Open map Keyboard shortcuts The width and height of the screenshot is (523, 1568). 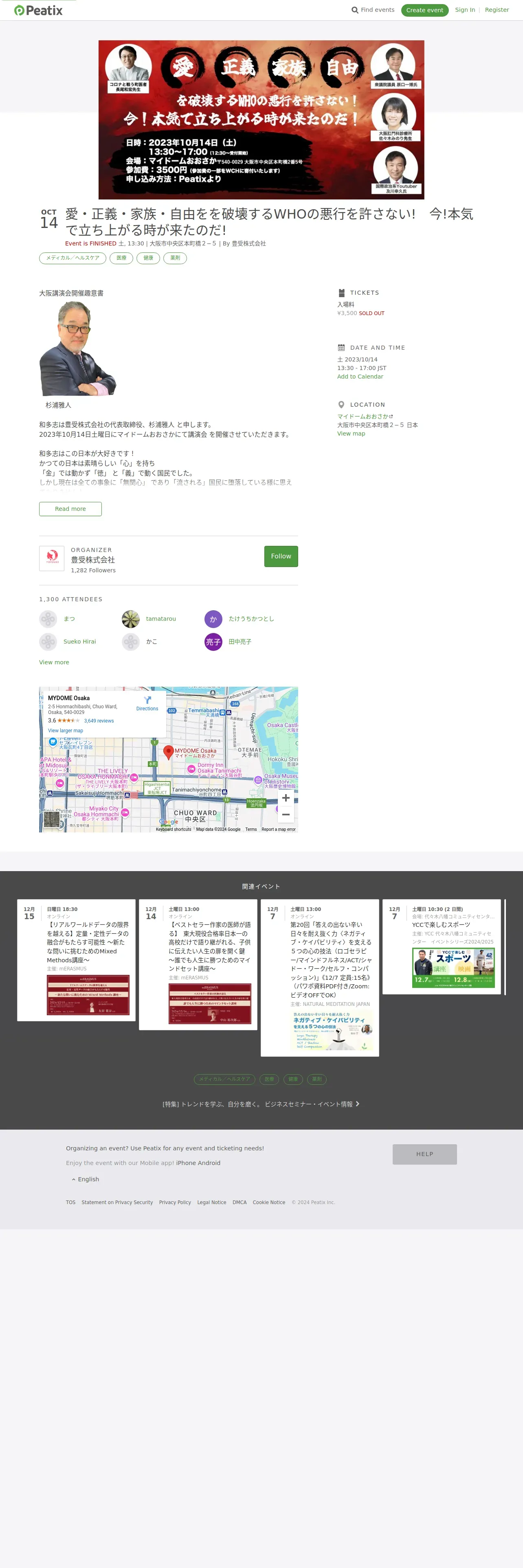click(174, 829)
